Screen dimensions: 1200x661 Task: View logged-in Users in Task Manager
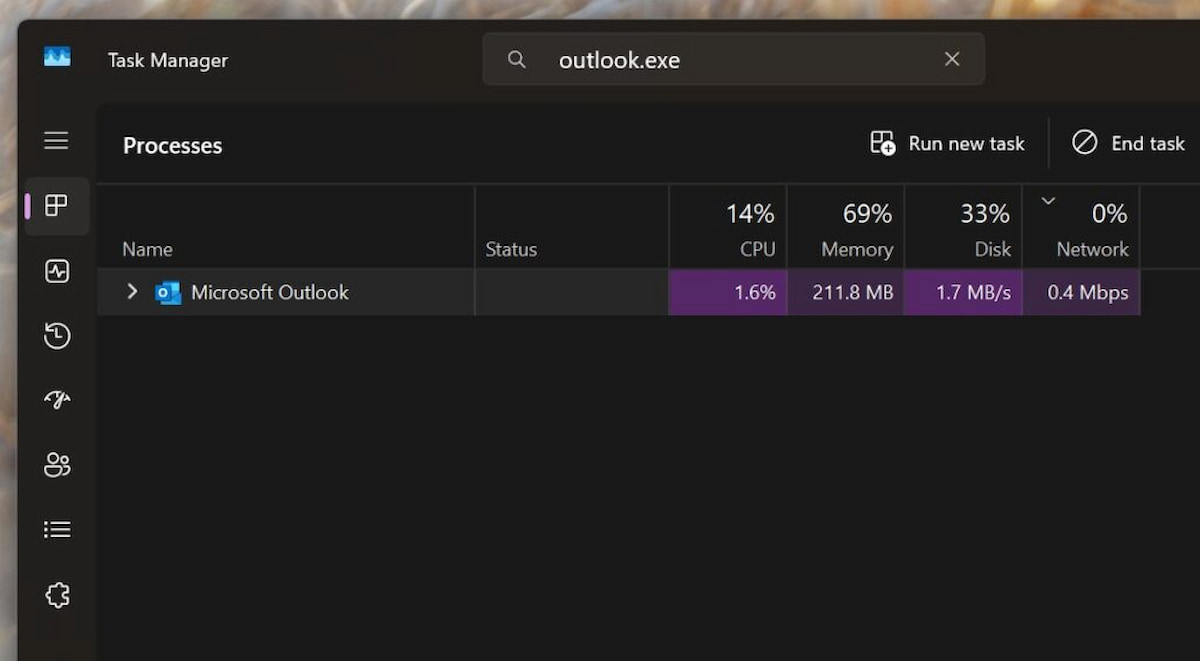click(x=57, y=465)
